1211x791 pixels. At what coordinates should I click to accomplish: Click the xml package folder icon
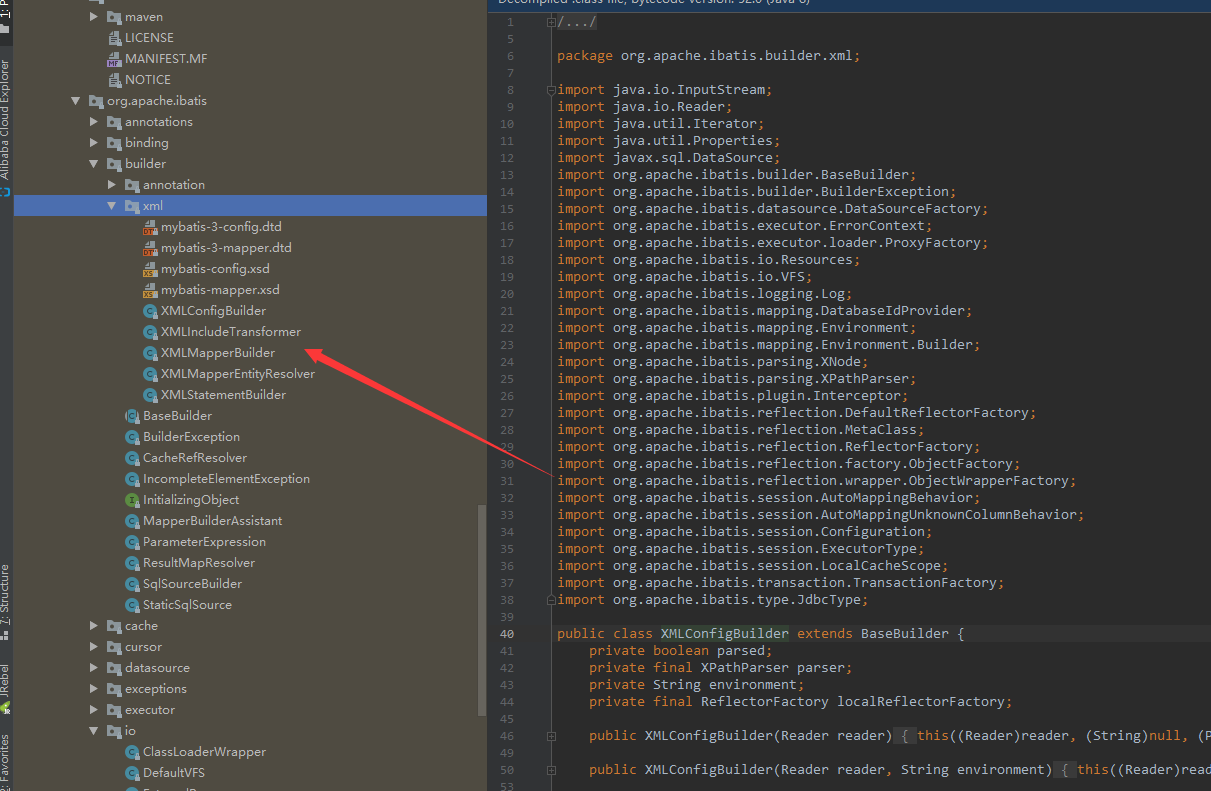(132, 206)
